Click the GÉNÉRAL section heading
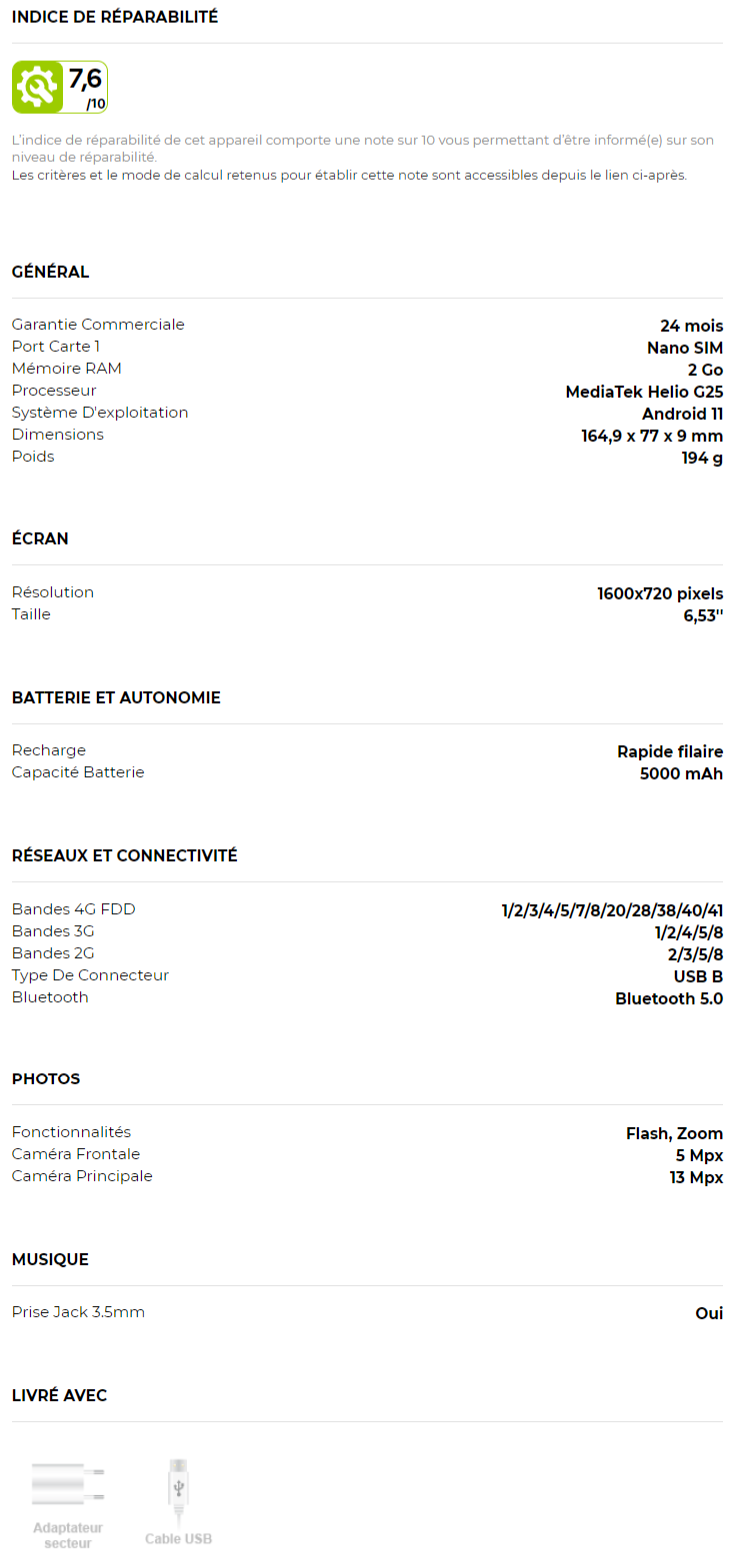This screenshot has width=731, height=1568. pos(51,272)
